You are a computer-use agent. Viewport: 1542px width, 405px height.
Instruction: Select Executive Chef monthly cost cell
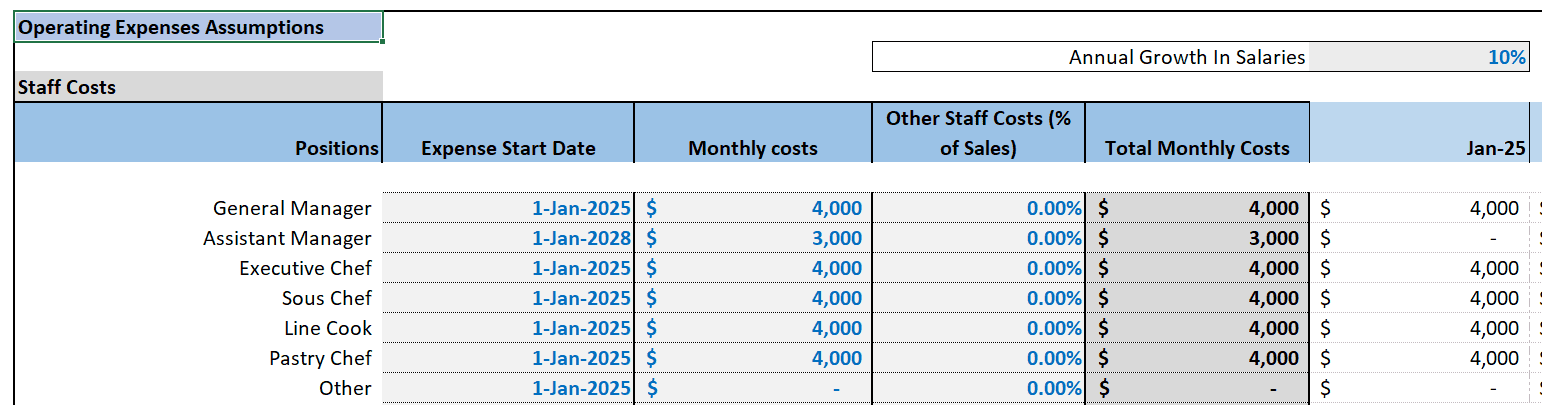[x=753, y=268]
